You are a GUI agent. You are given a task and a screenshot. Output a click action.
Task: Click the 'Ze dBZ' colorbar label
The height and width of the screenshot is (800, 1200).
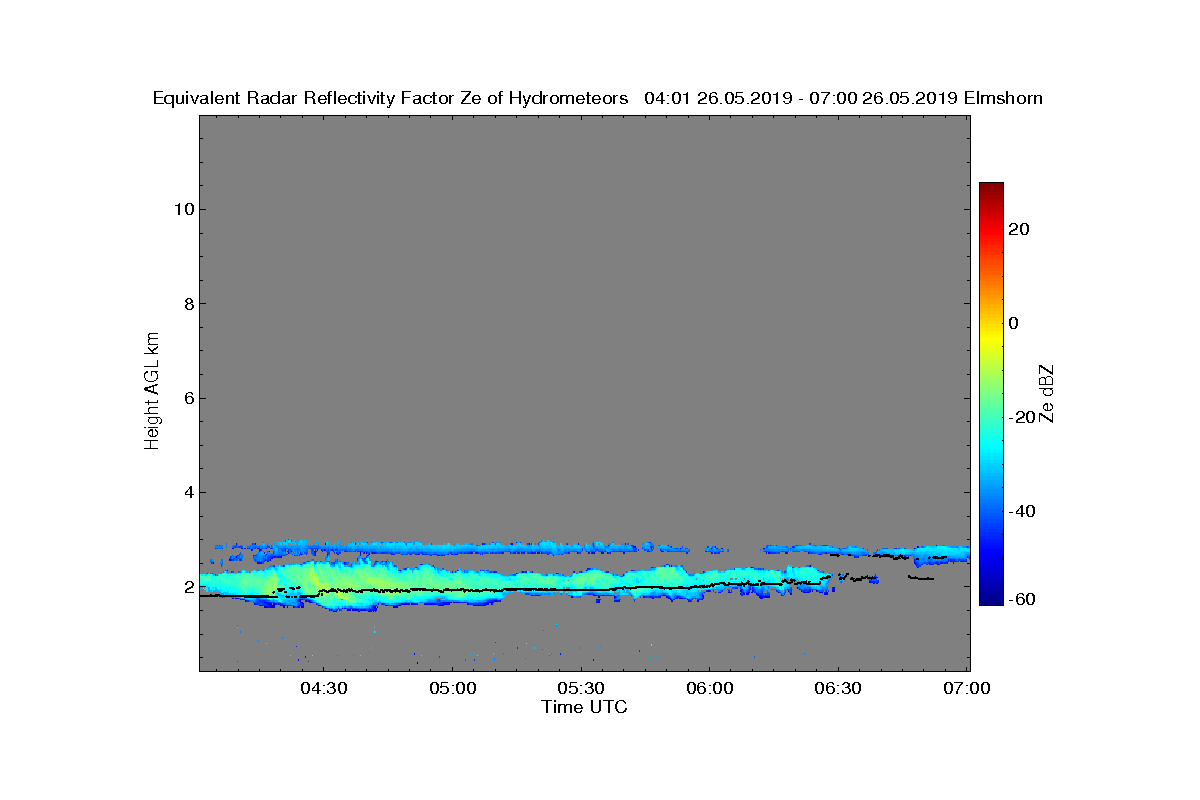point(1047,393)
